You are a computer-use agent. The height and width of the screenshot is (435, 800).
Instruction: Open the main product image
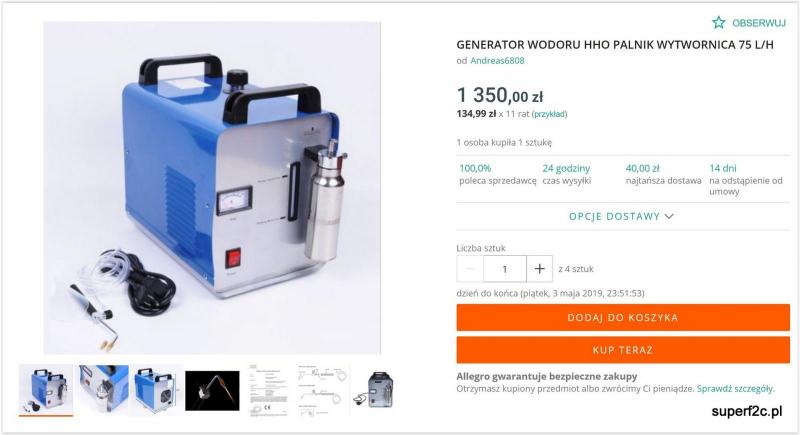pyautogui.click(x=212, y=188)
